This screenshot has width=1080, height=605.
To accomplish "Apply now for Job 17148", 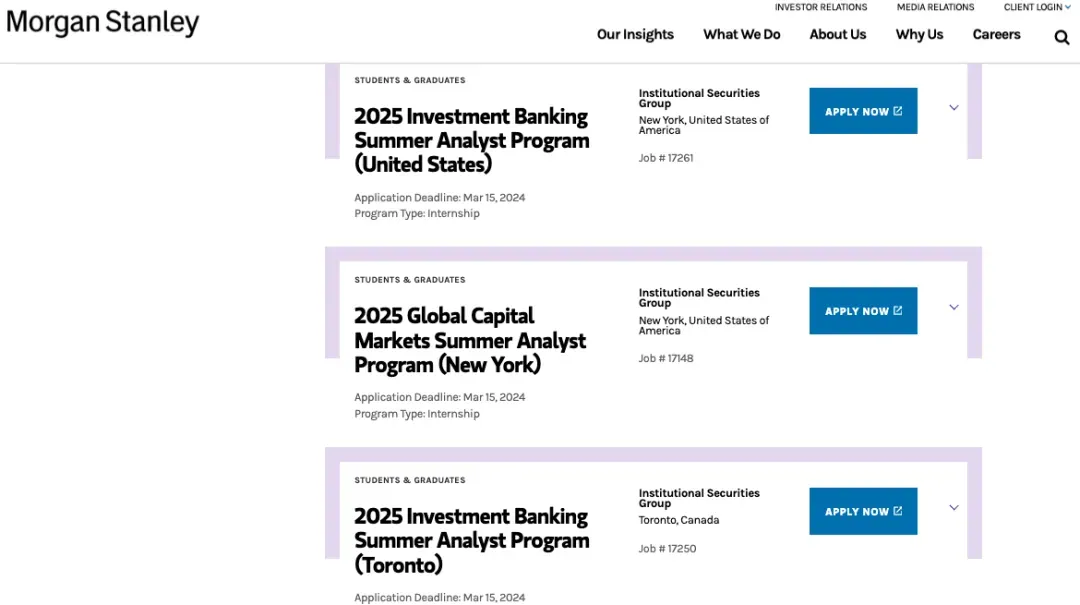I will click(x=863, y=311).
